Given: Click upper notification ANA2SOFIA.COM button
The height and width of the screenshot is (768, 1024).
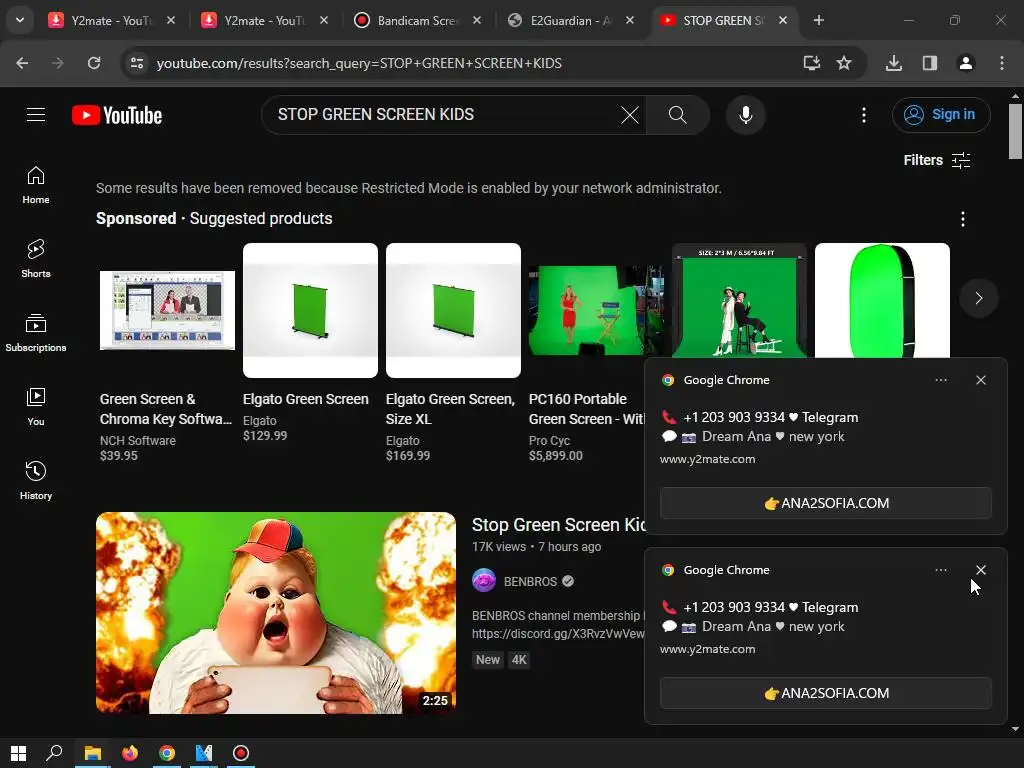Looking at the screenshot, I should click(825, 503).
